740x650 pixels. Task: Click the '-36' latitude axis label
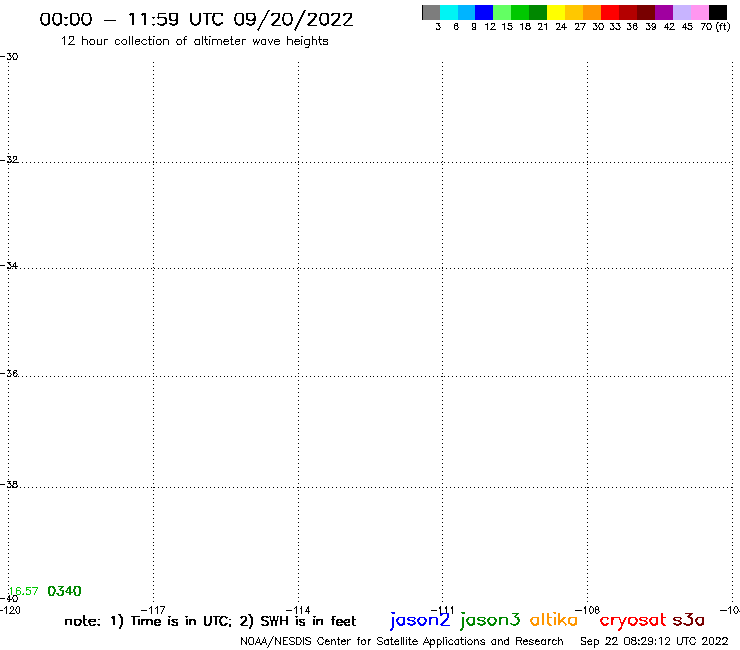9,373
